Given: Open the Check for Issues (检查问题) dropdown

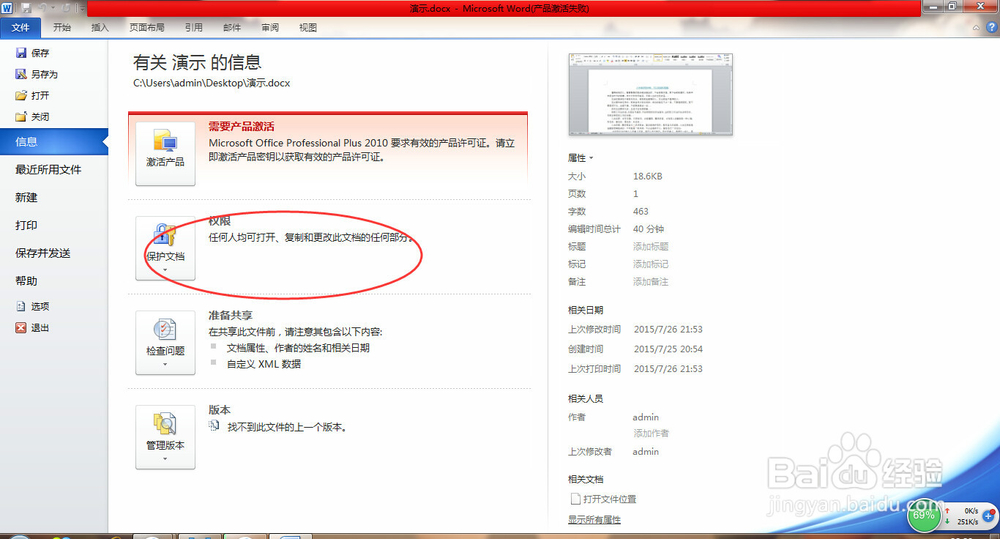Looking at the screenshot, I should pyautogui.click(x=165, y=343).
